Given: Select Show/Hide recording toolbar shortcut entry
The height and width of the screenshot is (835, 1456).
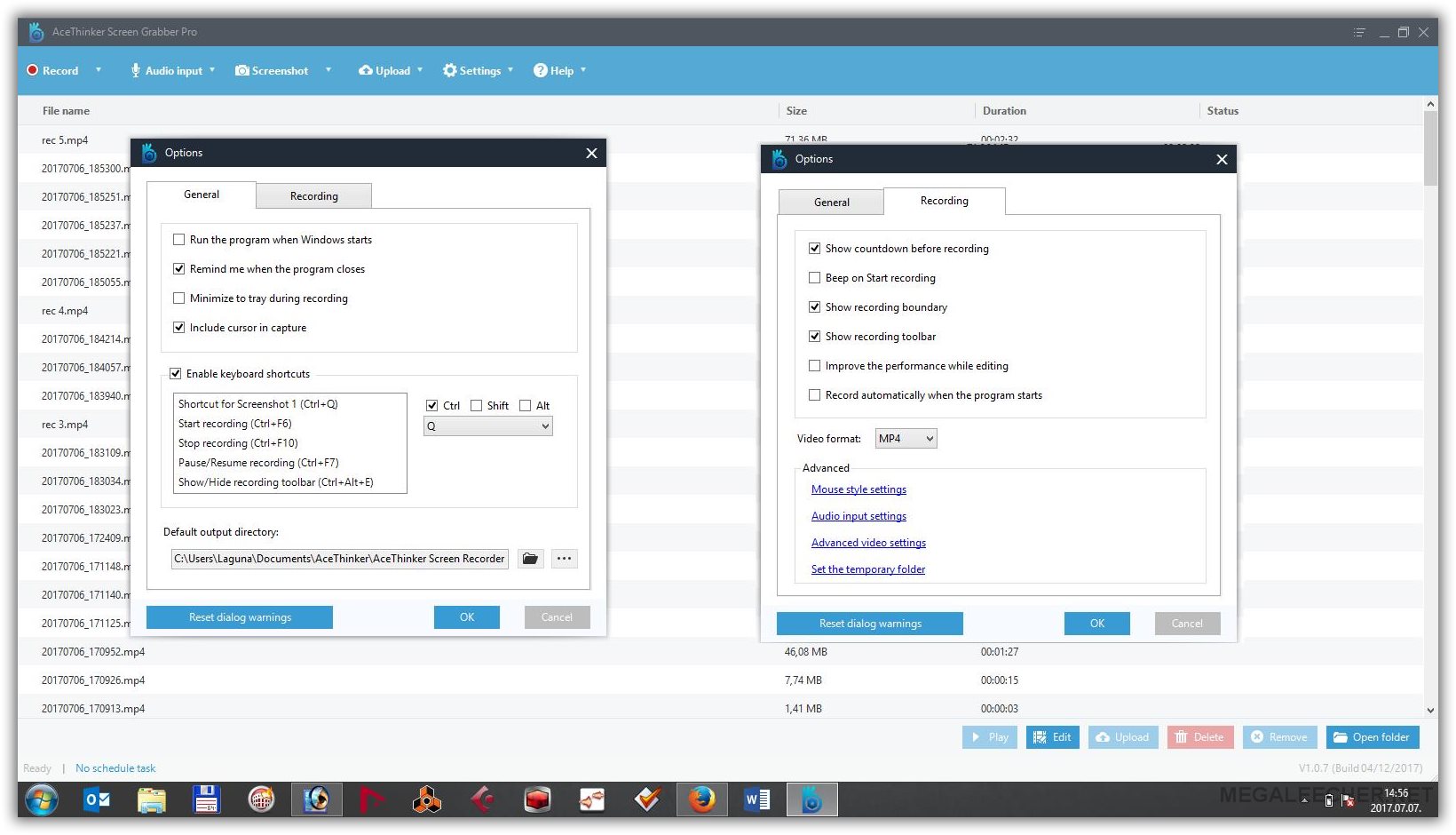Looking at the screenshot, I should 276,482.
